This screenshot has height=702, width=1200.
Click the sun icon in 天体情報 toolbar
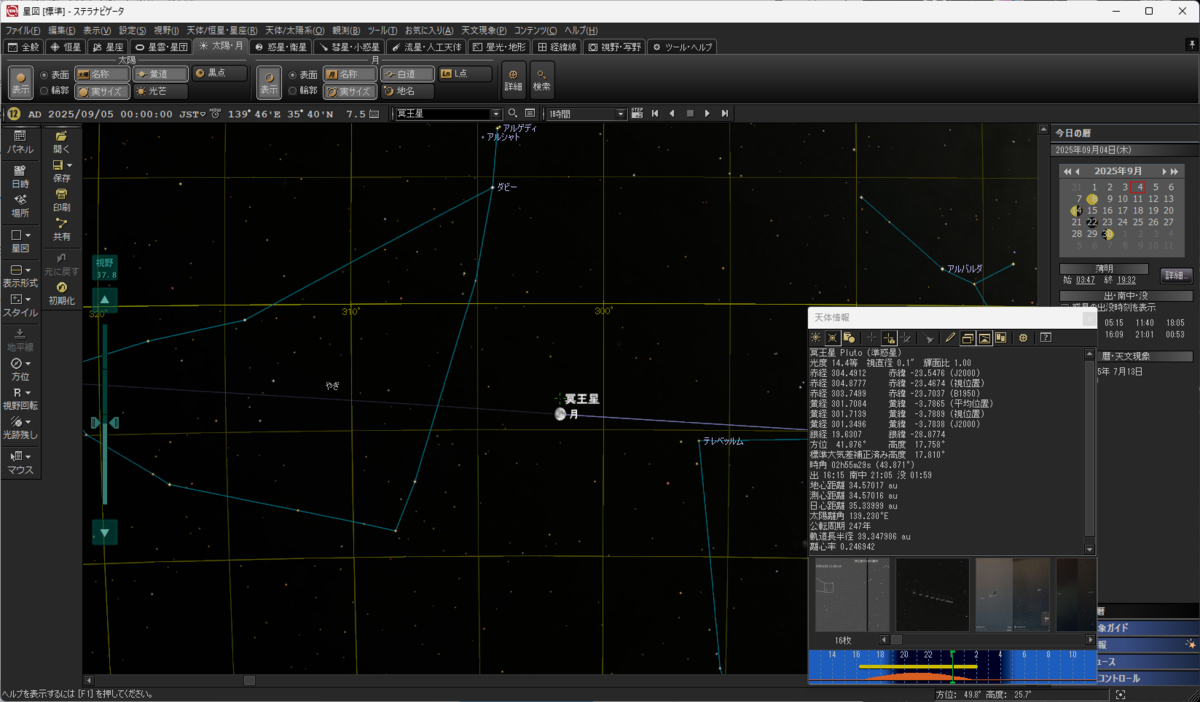pyautogui.click(x=816, y=338)
